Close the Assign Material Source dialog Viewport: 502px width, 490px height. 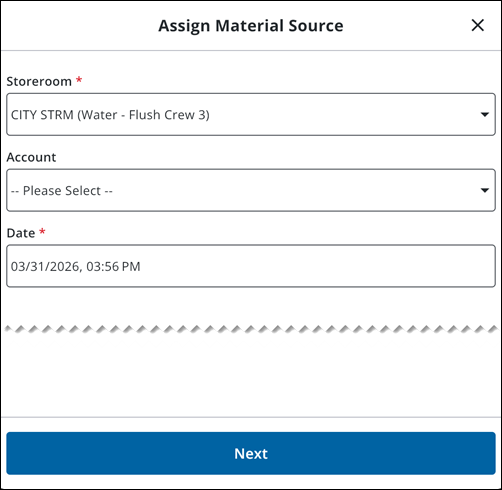477,25
